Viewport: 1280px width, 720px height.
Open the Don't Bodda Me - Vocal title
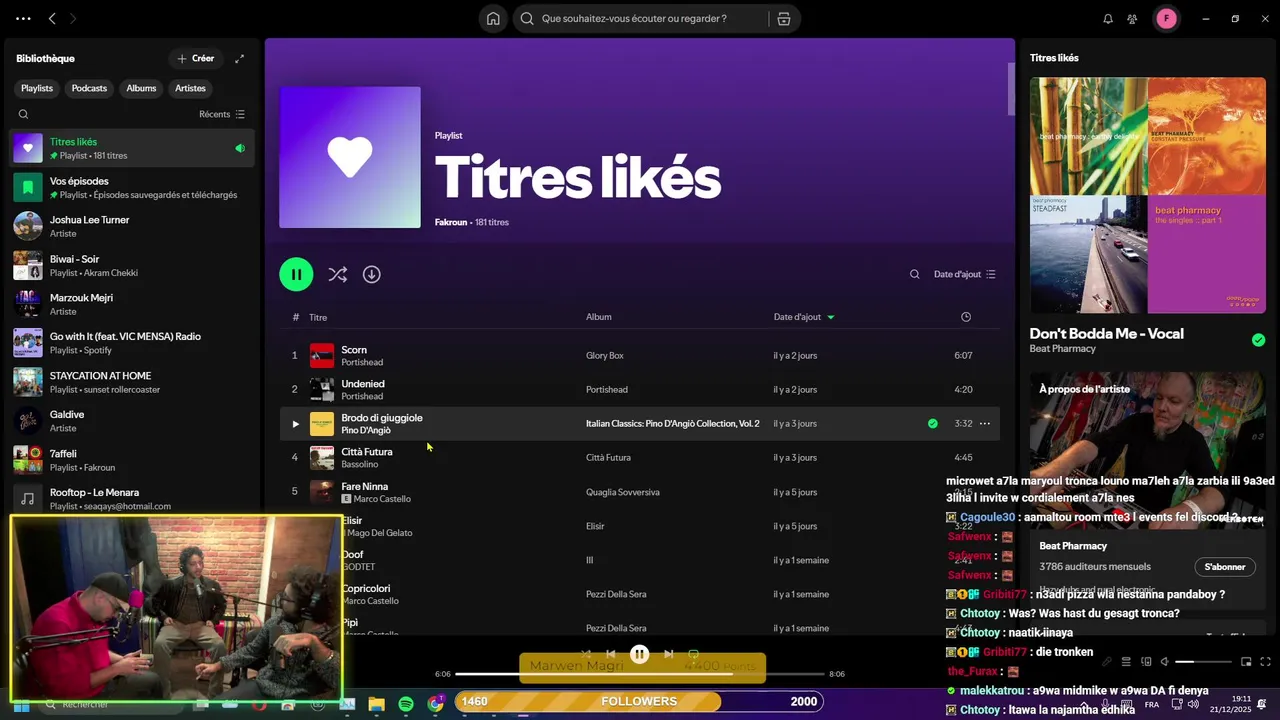1106,333
